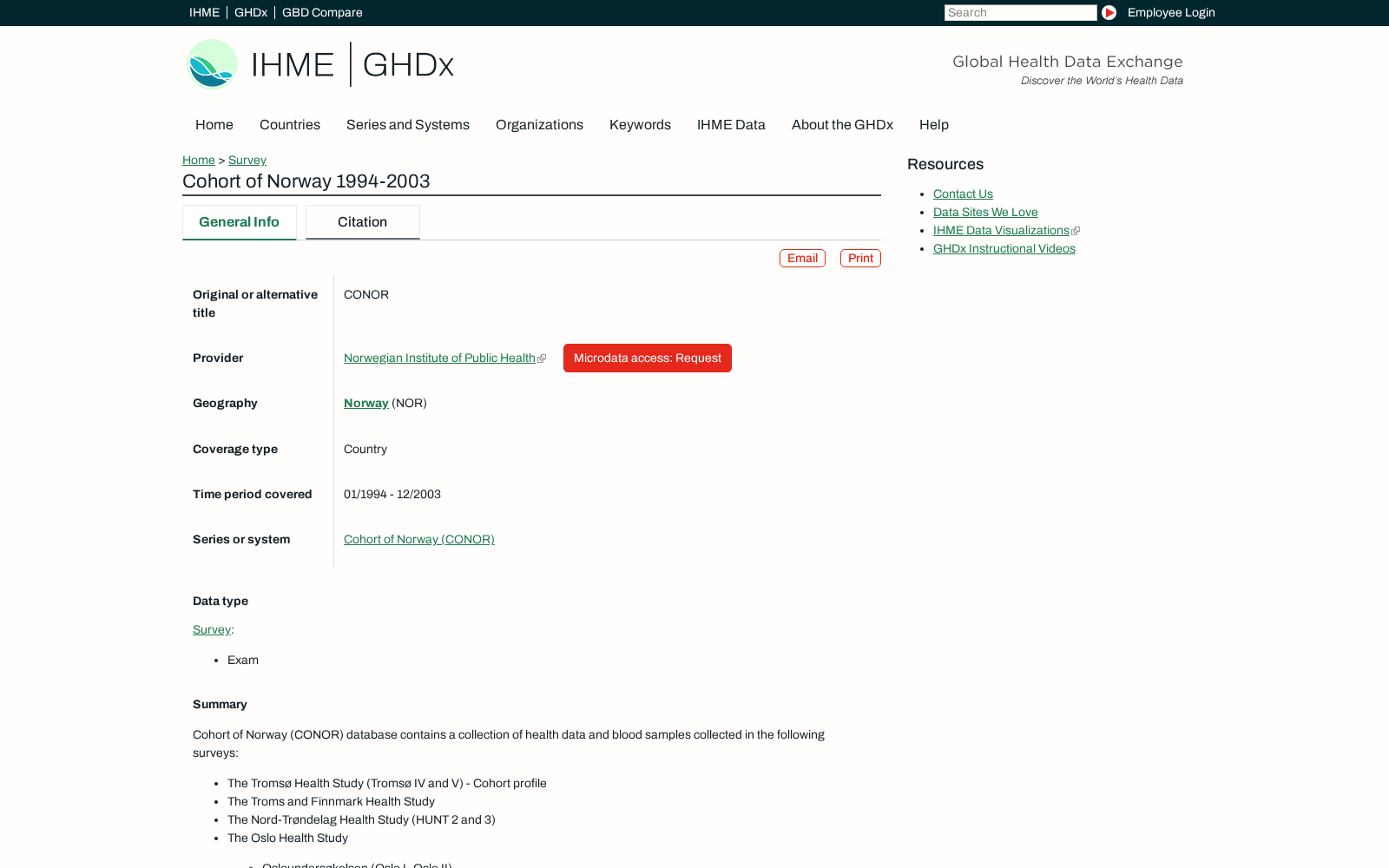Click The Tromsø Health Study list item
The image size is (1389, 868).
click(387, 783)
